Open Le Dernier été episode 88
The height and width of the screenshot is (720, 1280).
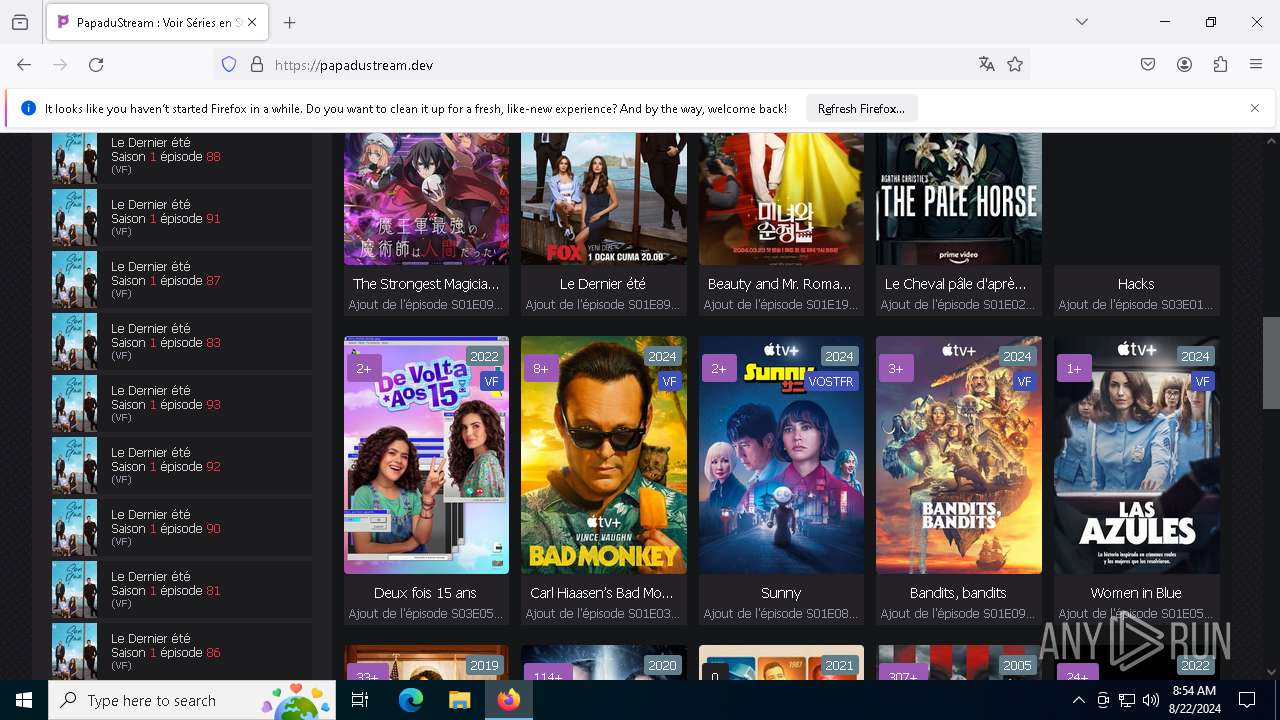(x=182, y=157)
